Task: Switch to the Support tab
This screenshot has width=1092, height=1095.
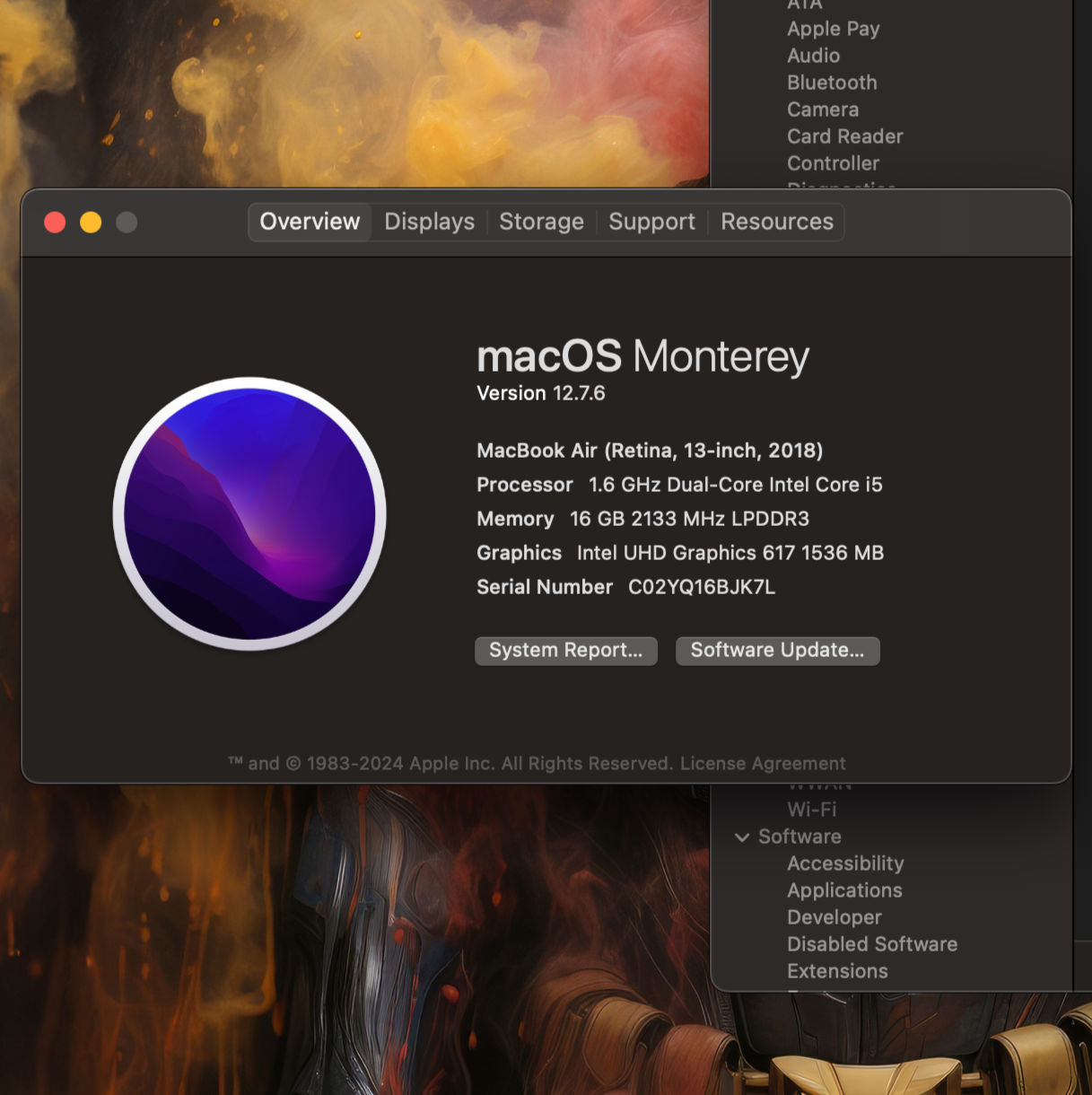Action: click(651, 222)
